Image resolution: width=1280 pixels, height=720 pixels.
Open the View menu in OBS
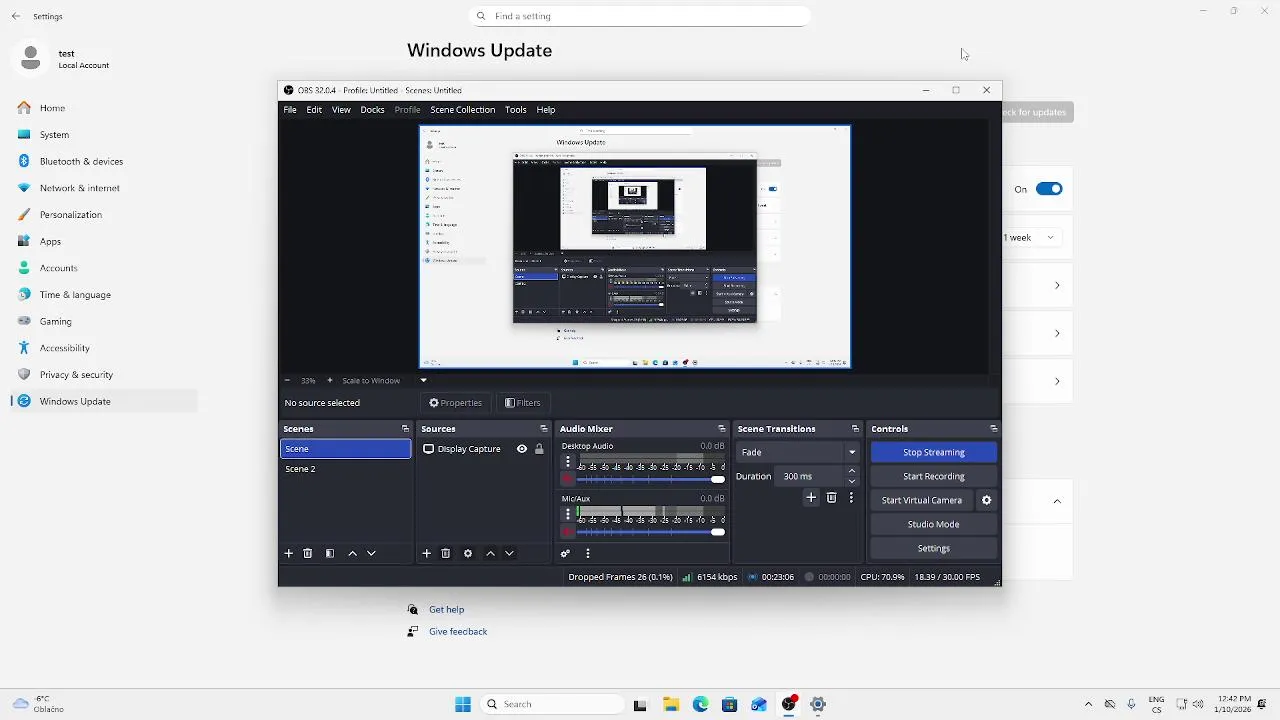(x=341, y=110)
